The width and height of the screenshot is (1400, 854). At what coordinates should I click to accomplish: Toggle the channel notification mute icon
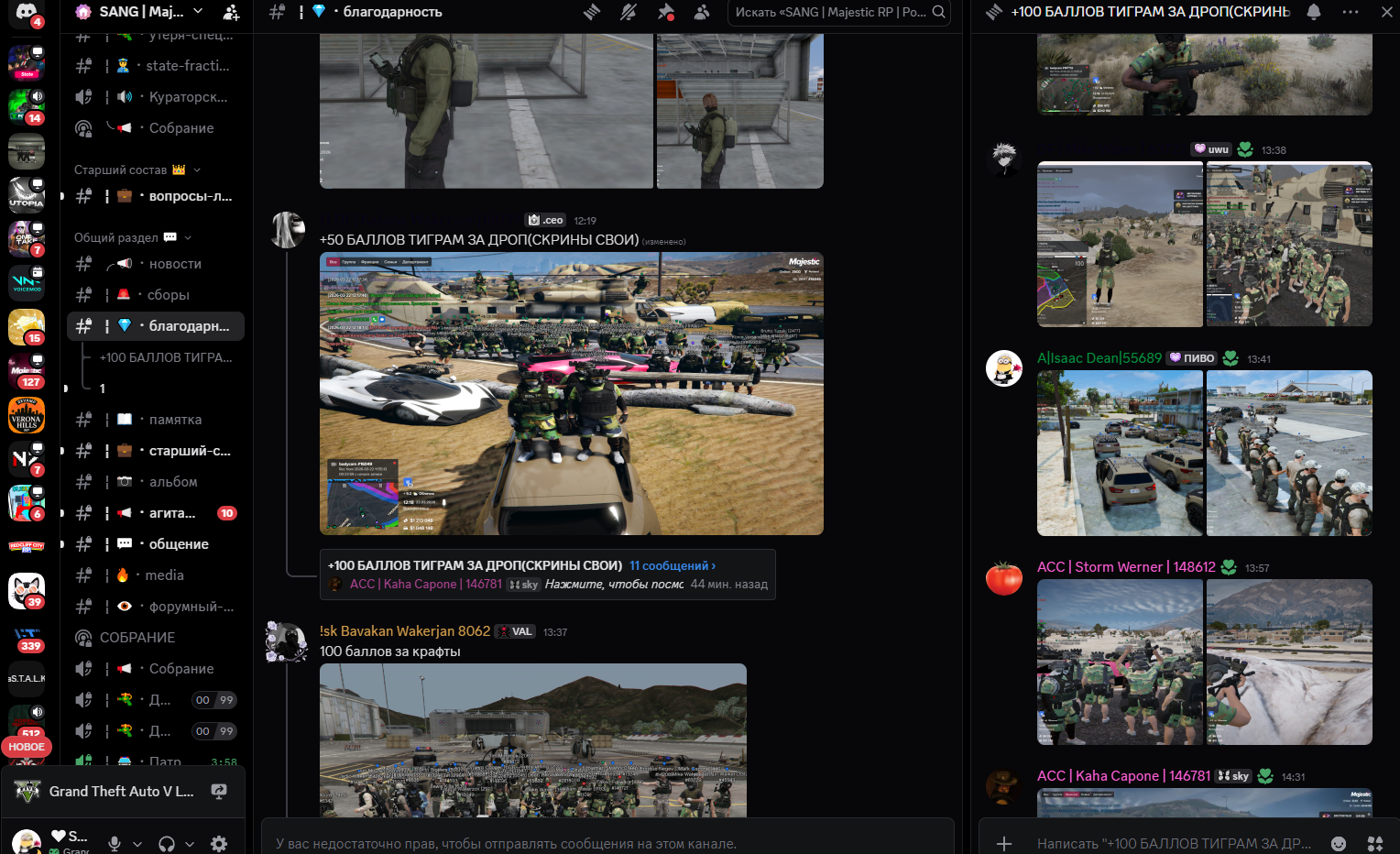629,12
